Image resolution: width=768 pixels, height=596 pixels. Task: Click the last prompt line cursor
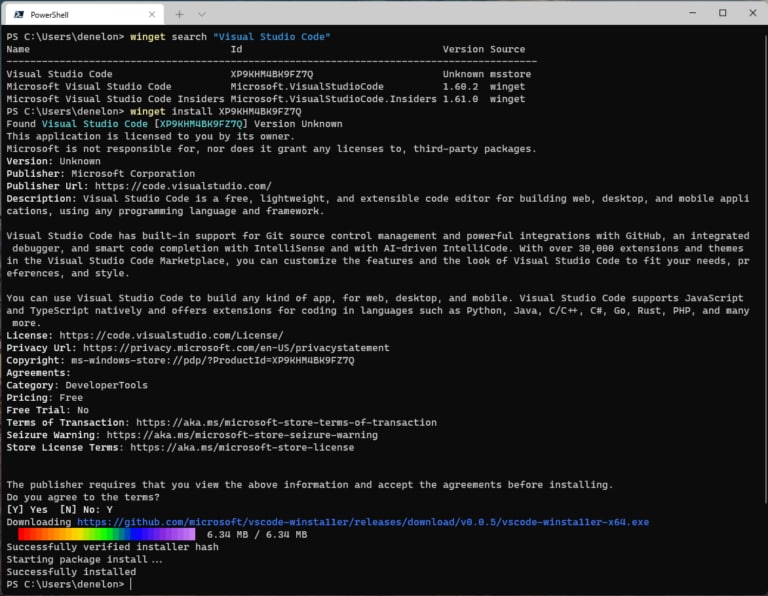(x=131, y=584)
